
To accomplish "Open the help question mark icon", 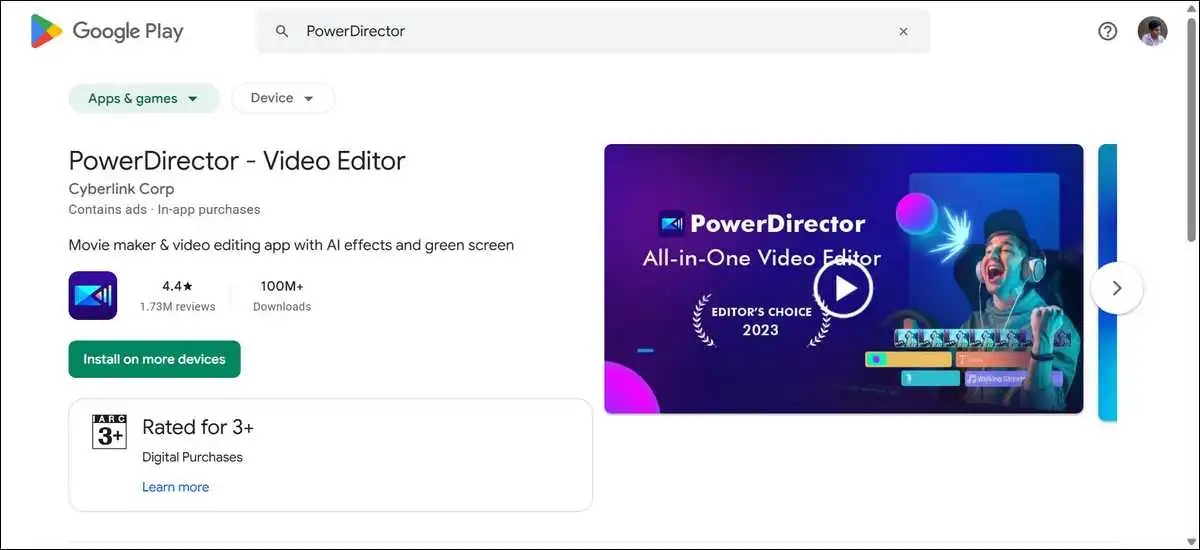I will (1107, 31).
